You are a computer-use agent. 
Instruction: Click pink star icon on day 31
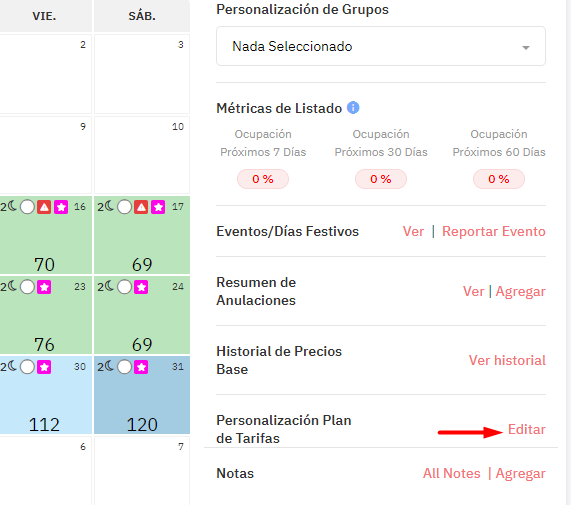141,367
